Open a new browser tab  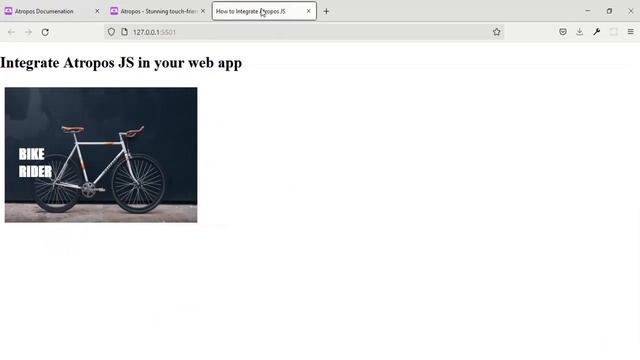[326, 11]
